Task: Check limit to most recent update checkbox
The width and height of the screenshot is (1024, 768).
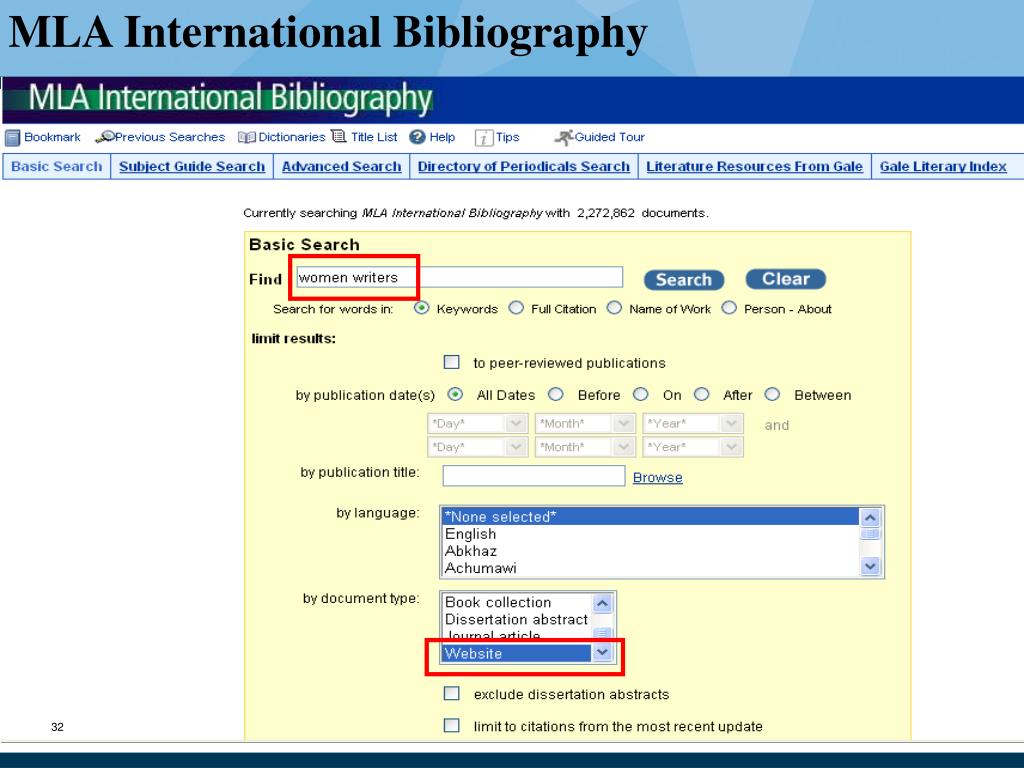Action: tap(451, 725)
